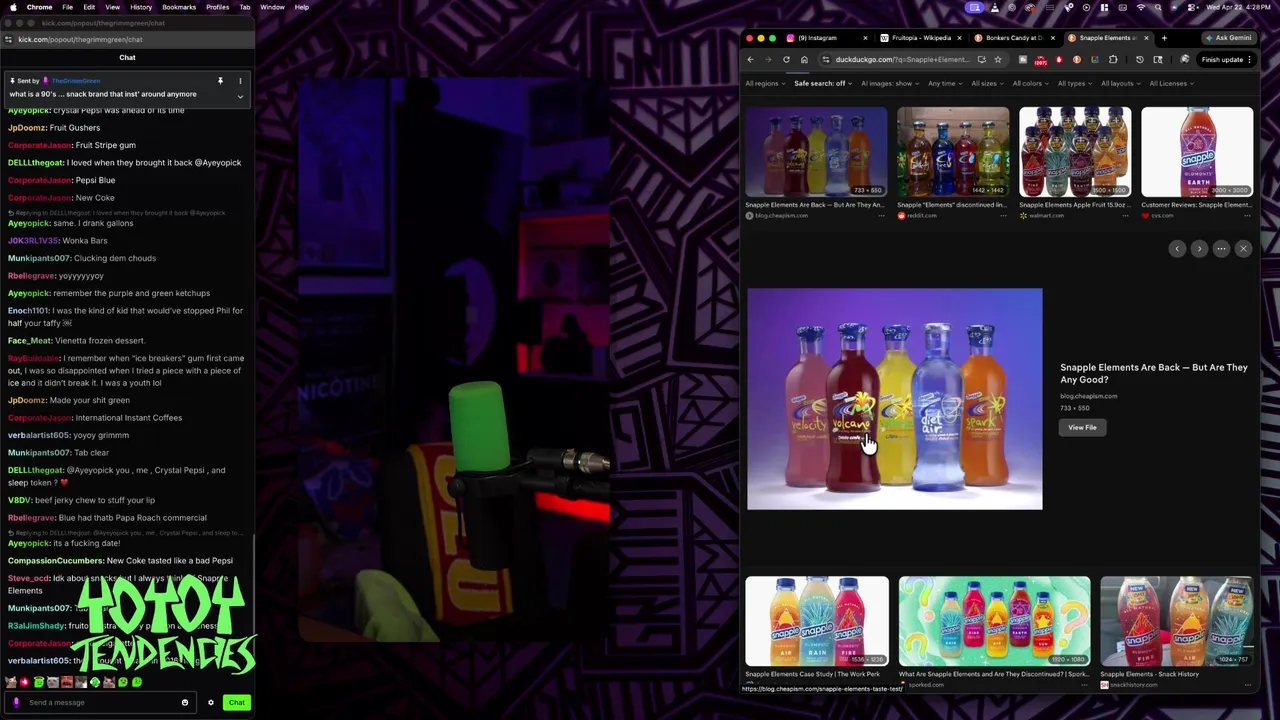Open 'Snapple Elements Are Back' title link
The image size is (1280, 720).
(1154, 373)
